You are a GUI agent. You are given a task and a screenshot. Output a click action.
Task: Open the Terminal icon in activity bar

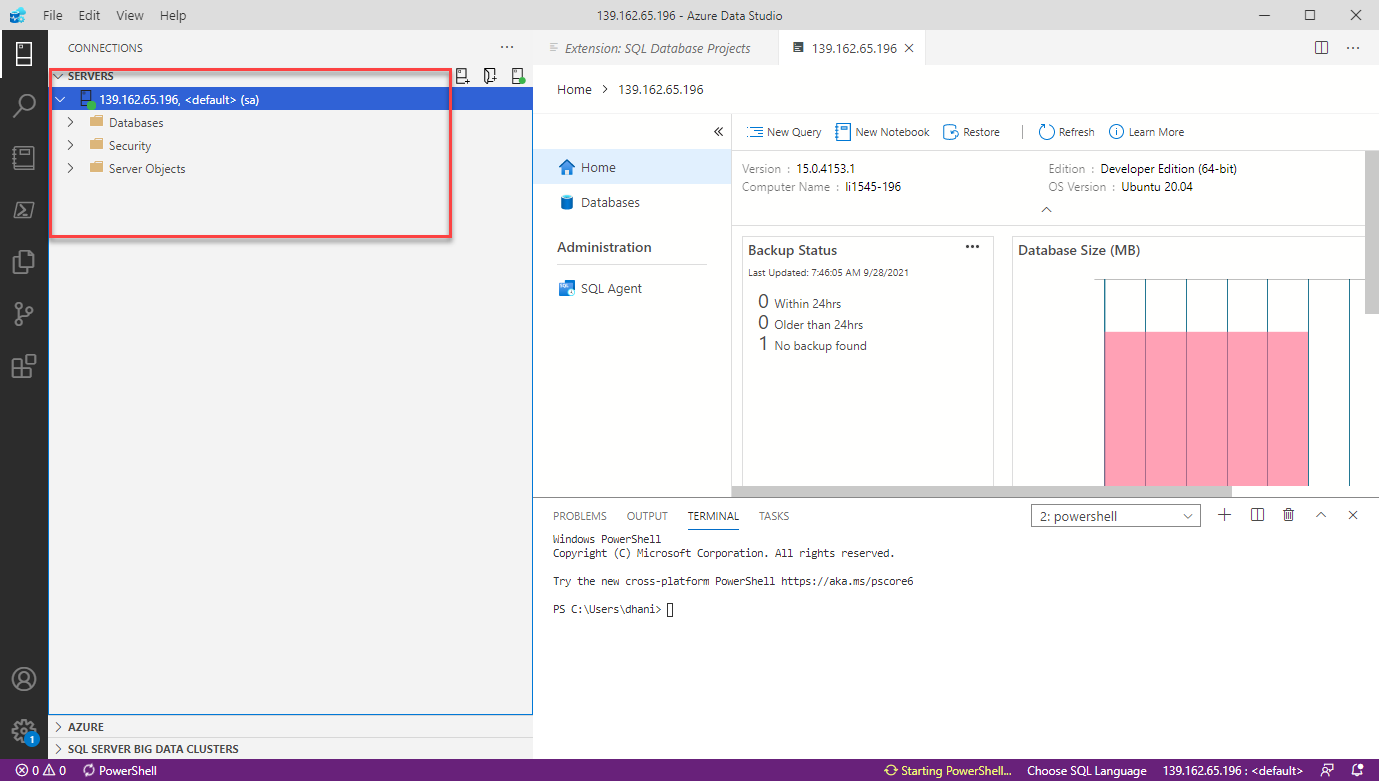coord(24,210)
